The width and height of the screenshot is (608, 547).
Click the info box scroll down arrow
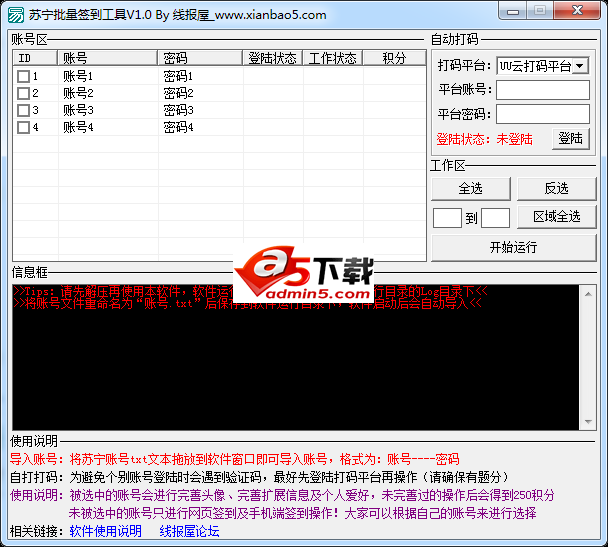[x=588, y=422]
